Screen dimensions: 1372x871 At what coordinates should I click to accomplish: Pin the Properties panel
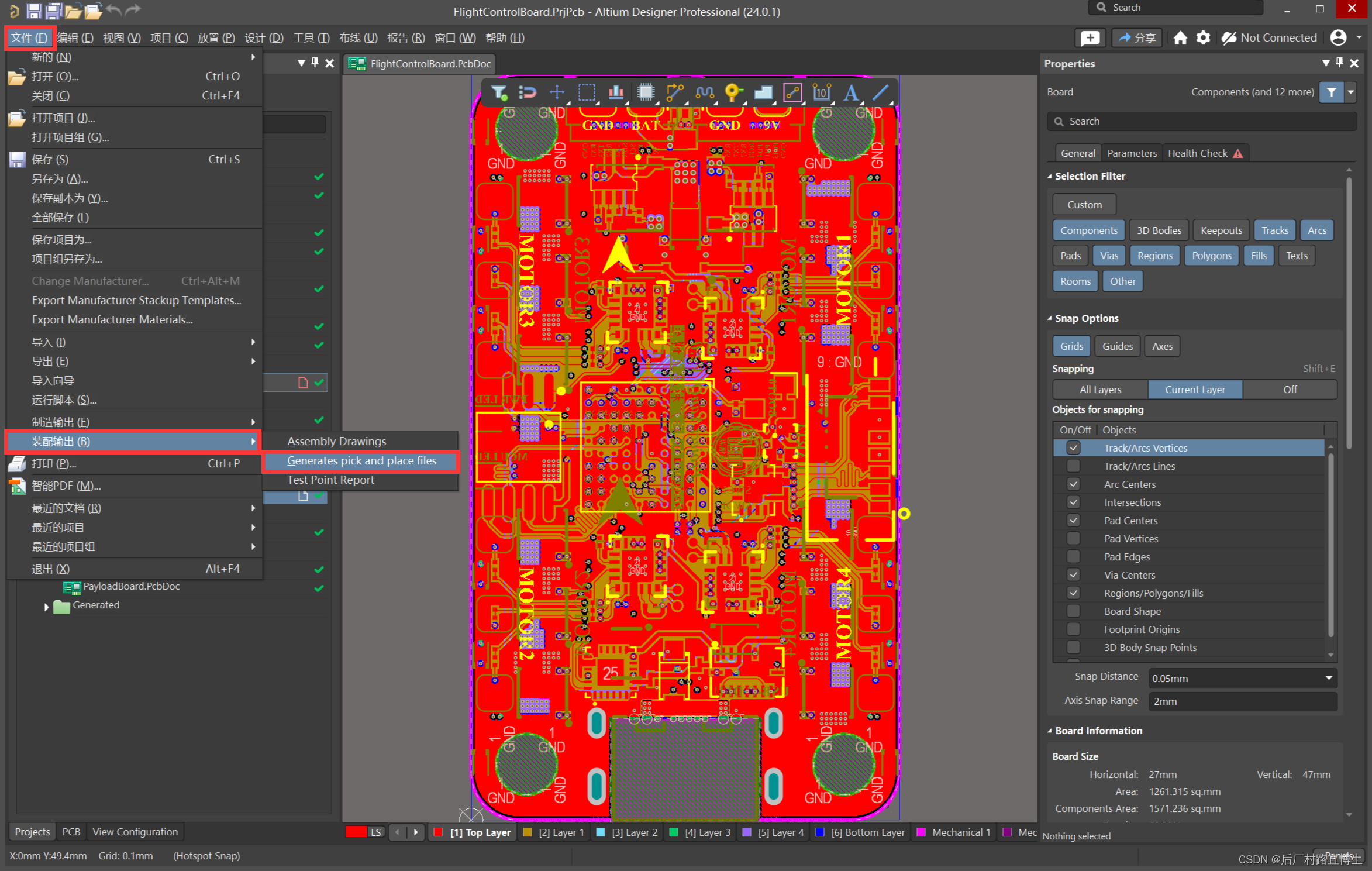pos(1340,63)
